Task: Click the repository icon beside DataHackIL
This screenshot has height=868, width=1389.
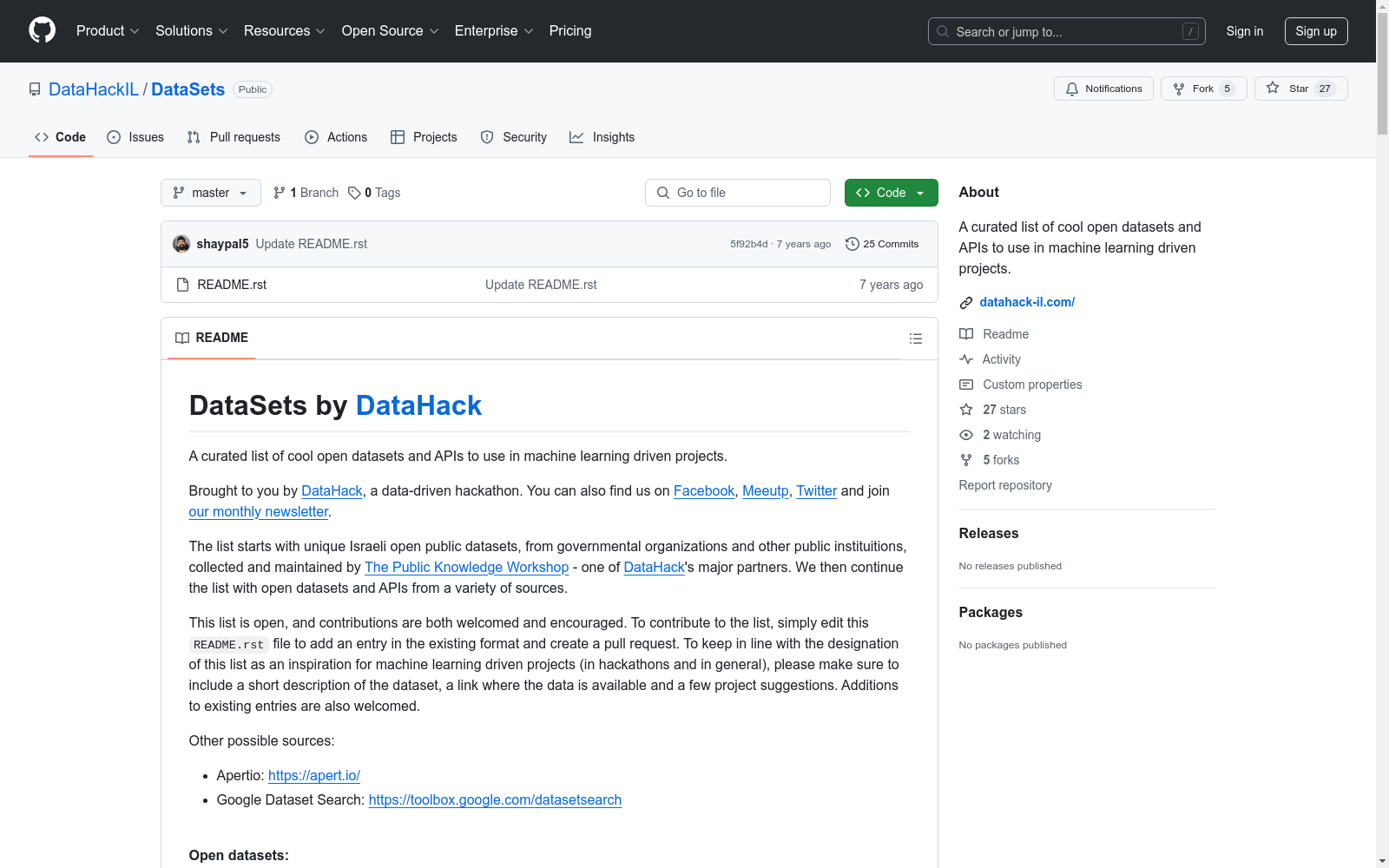Action: click(35, 89)
